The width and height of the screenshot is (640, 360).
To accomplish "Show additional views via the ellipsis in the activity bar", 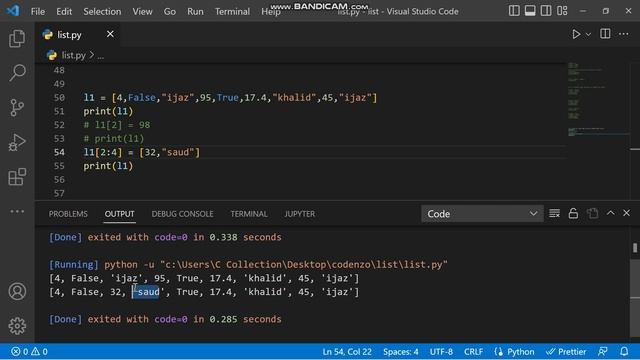I will [x=17, y=211].
